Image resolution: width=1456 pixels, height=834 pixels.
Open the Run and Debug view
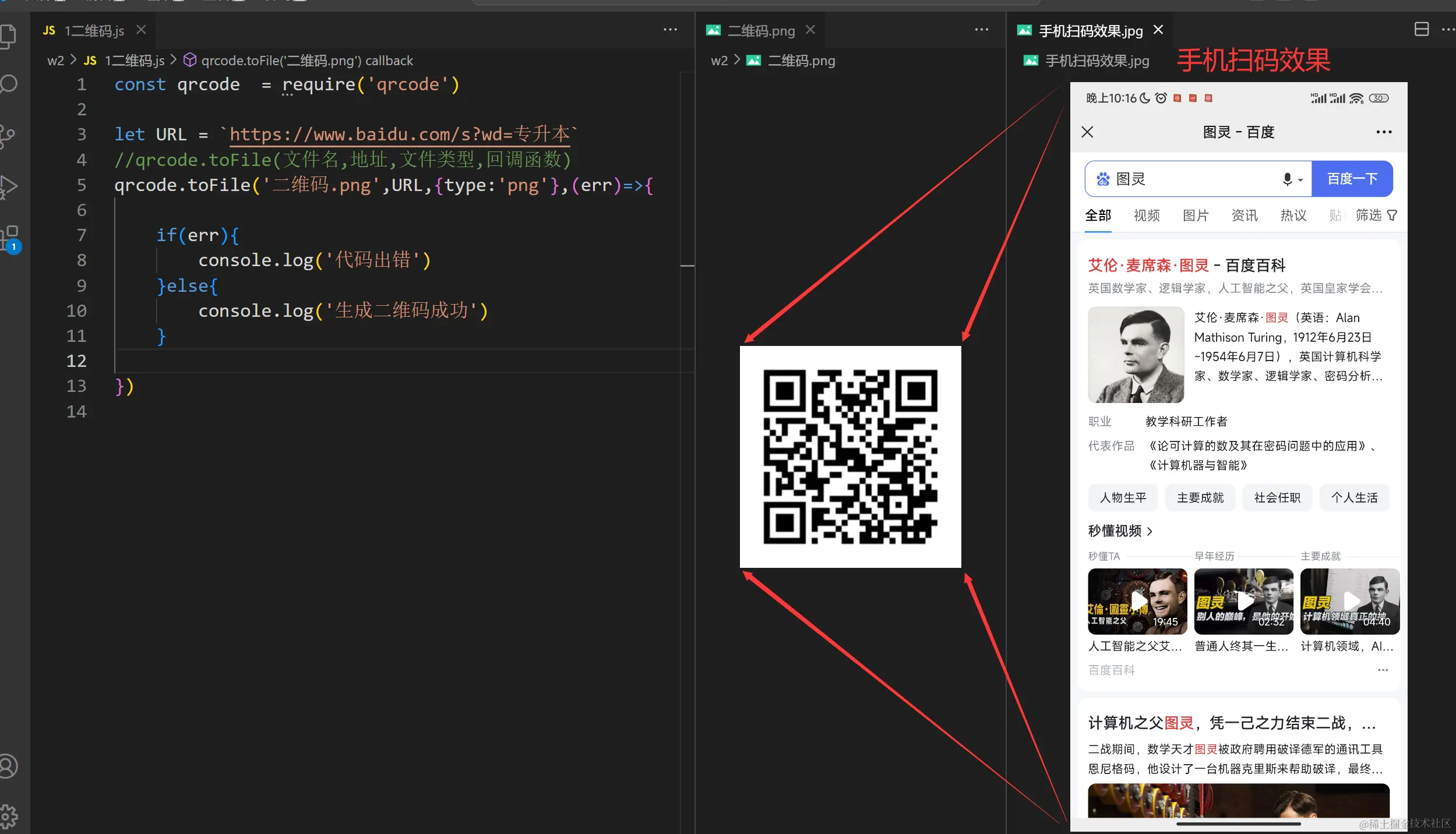click(8, 186)
